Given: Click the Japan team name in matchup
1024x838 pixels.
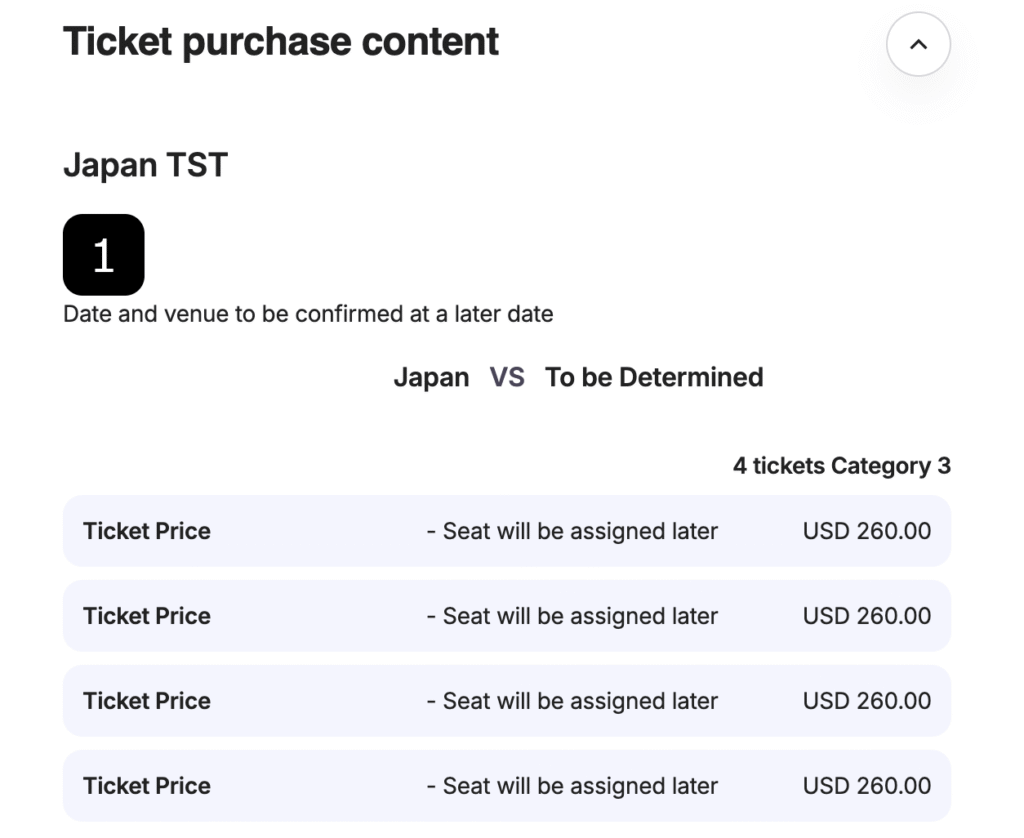Looking at the screenshot, I should tap(431, 377).
